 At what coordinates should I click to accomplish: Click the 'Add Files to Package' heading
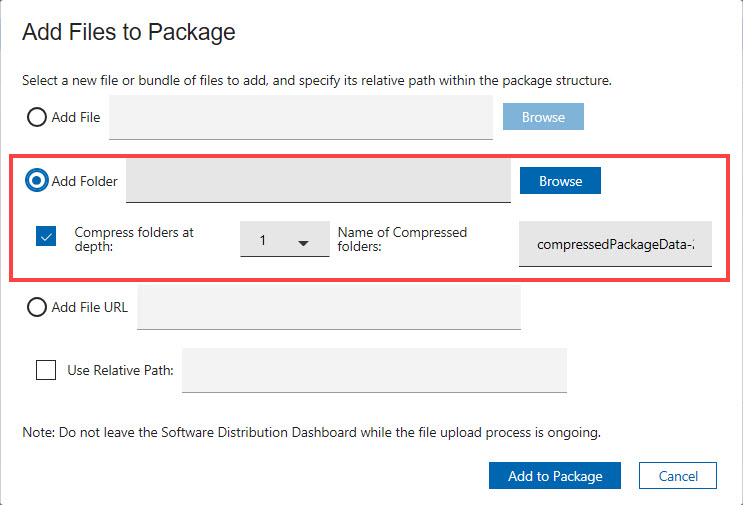coord(129,32)
